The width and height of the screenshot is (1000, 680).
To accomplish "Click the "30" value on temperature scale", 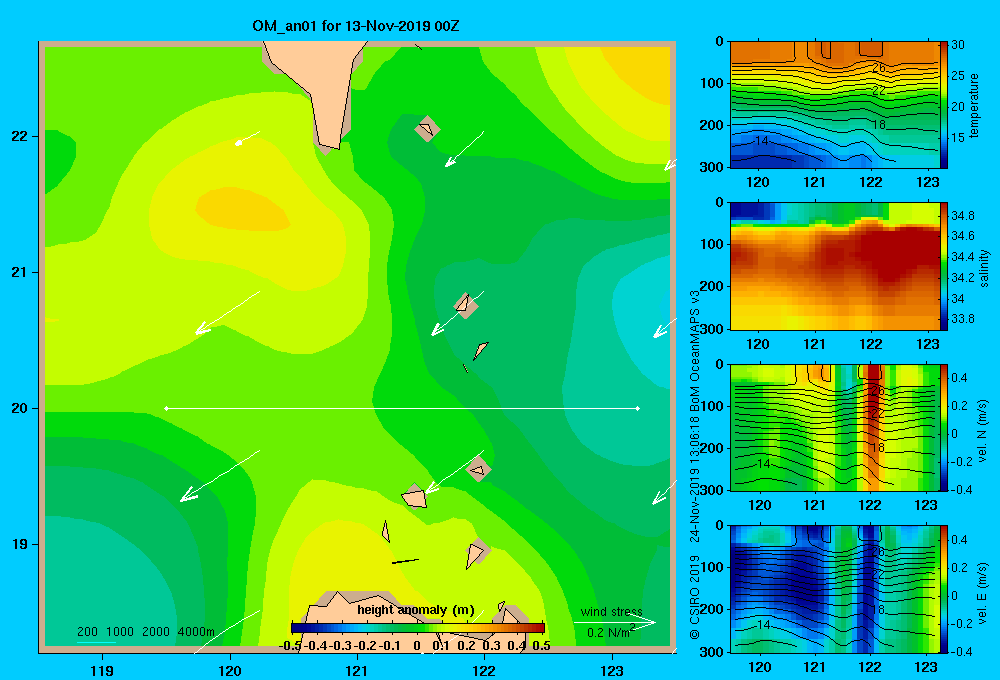I will (x=958, y=45).
